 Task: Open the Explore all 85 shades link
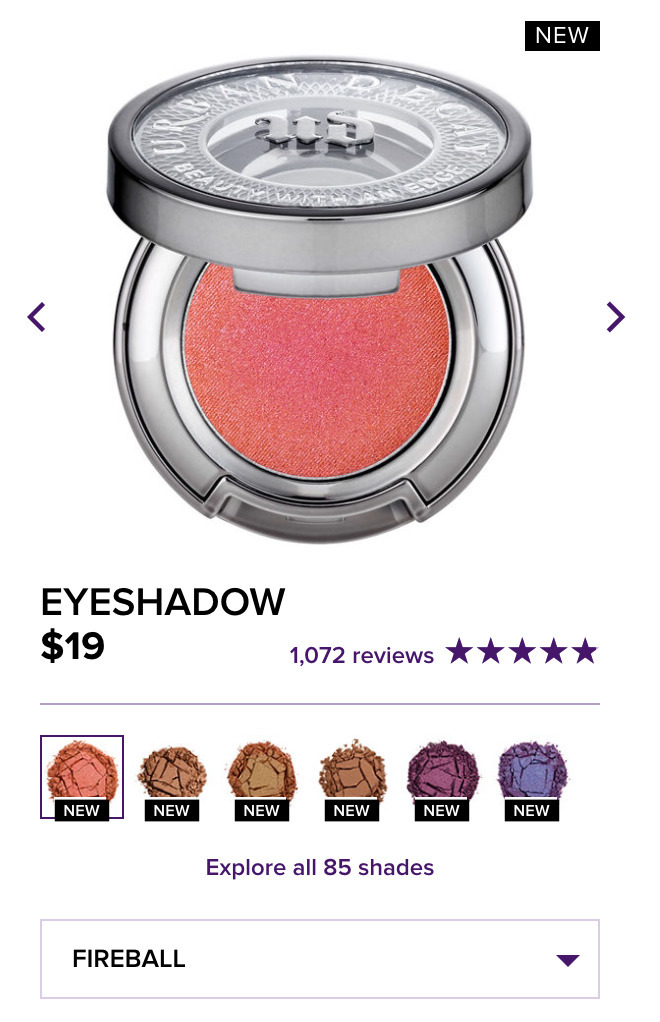[320, 868]
